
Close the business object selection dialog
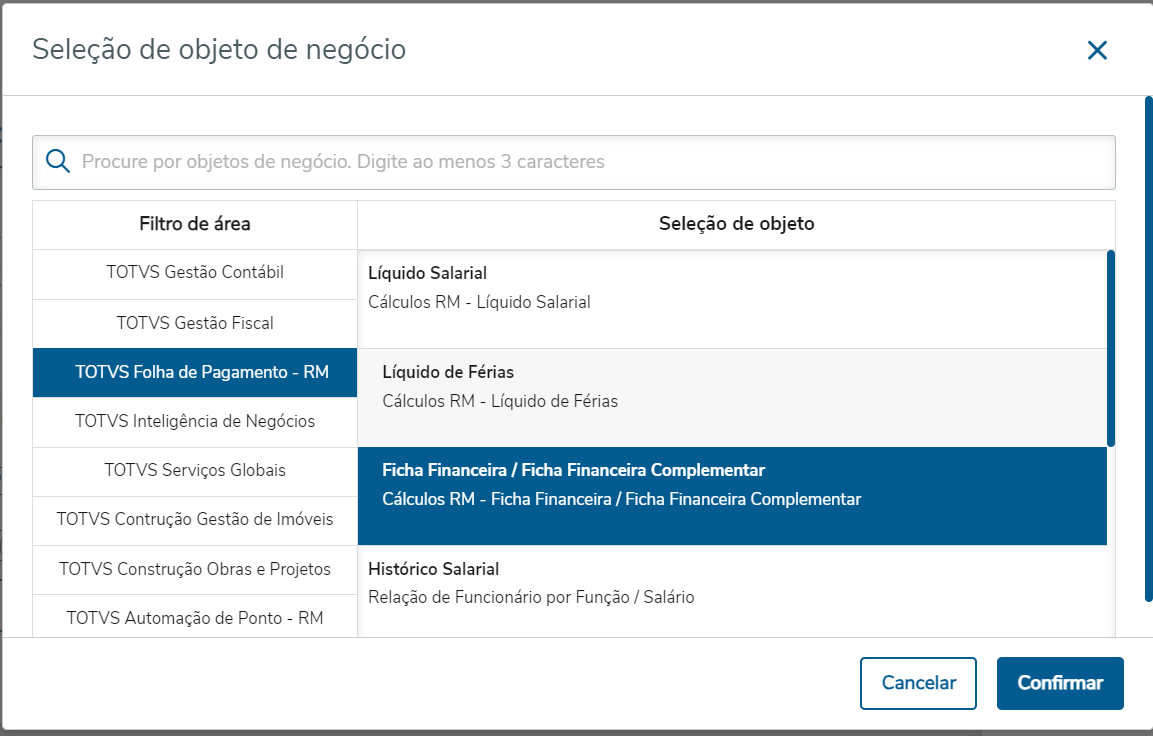1097,50
